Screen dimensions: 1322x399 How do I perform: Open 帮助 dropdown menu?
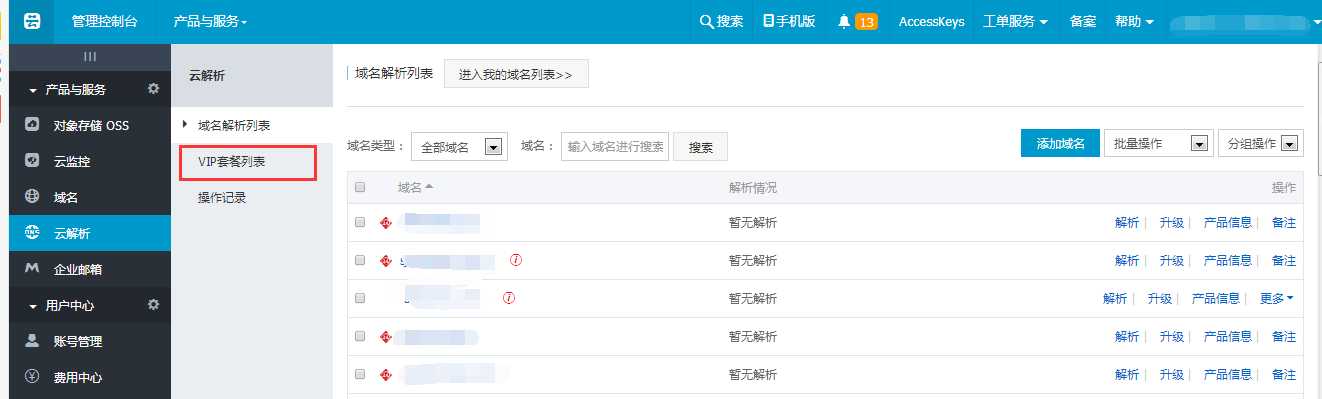(1134, 21)
